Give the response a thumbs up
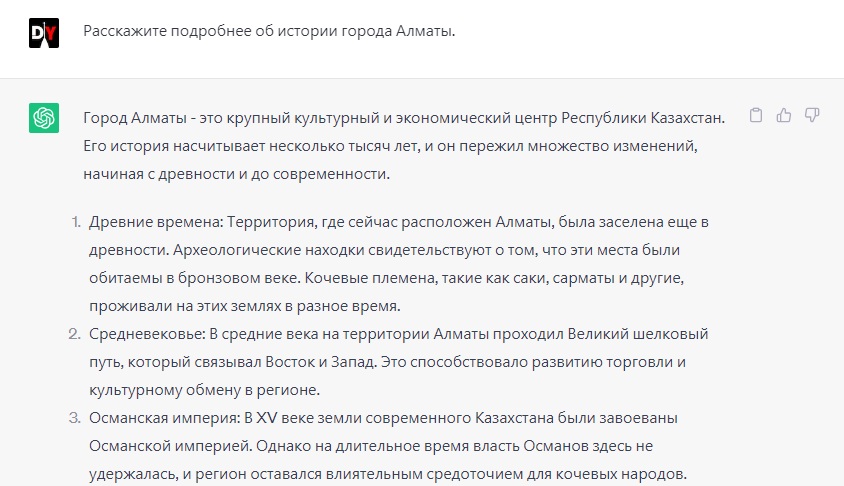Viewport: 844px width, 486px height. point(784,115)
